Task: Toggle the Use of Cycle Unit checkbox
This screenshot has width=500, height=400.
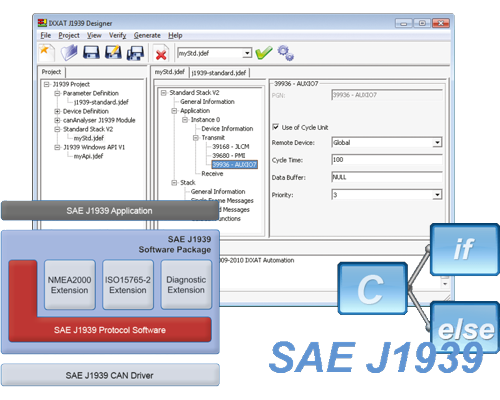Action: pyautogui.click(x=275, y=127)
